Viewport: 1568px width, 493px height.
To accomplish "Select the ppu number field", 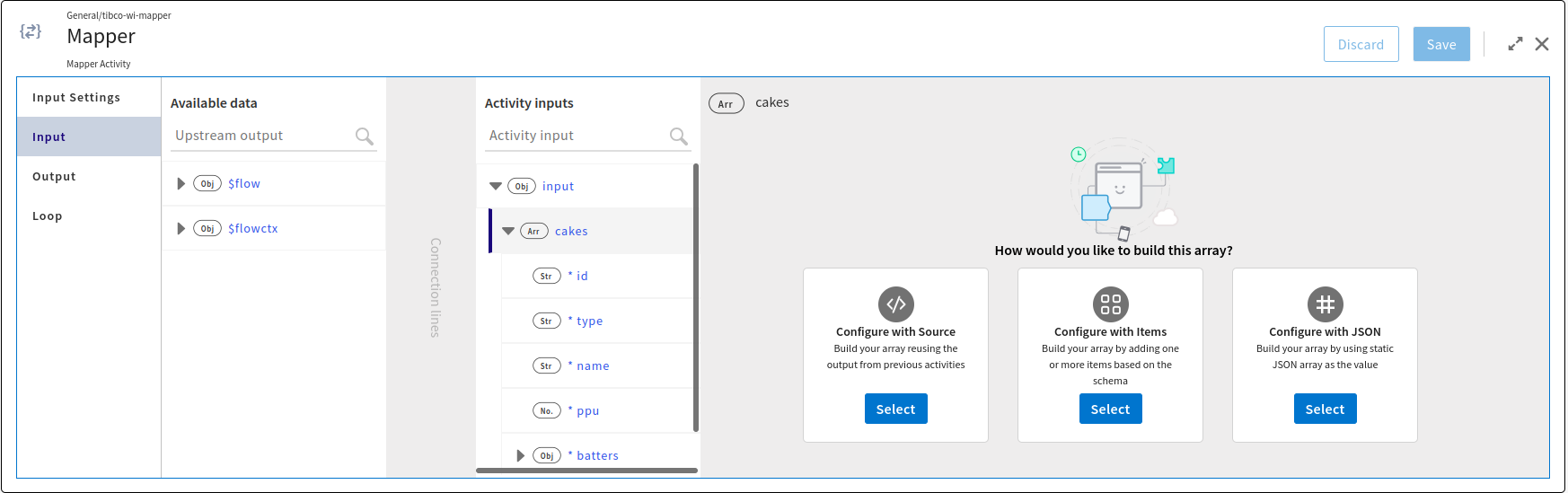I will 587,410.
